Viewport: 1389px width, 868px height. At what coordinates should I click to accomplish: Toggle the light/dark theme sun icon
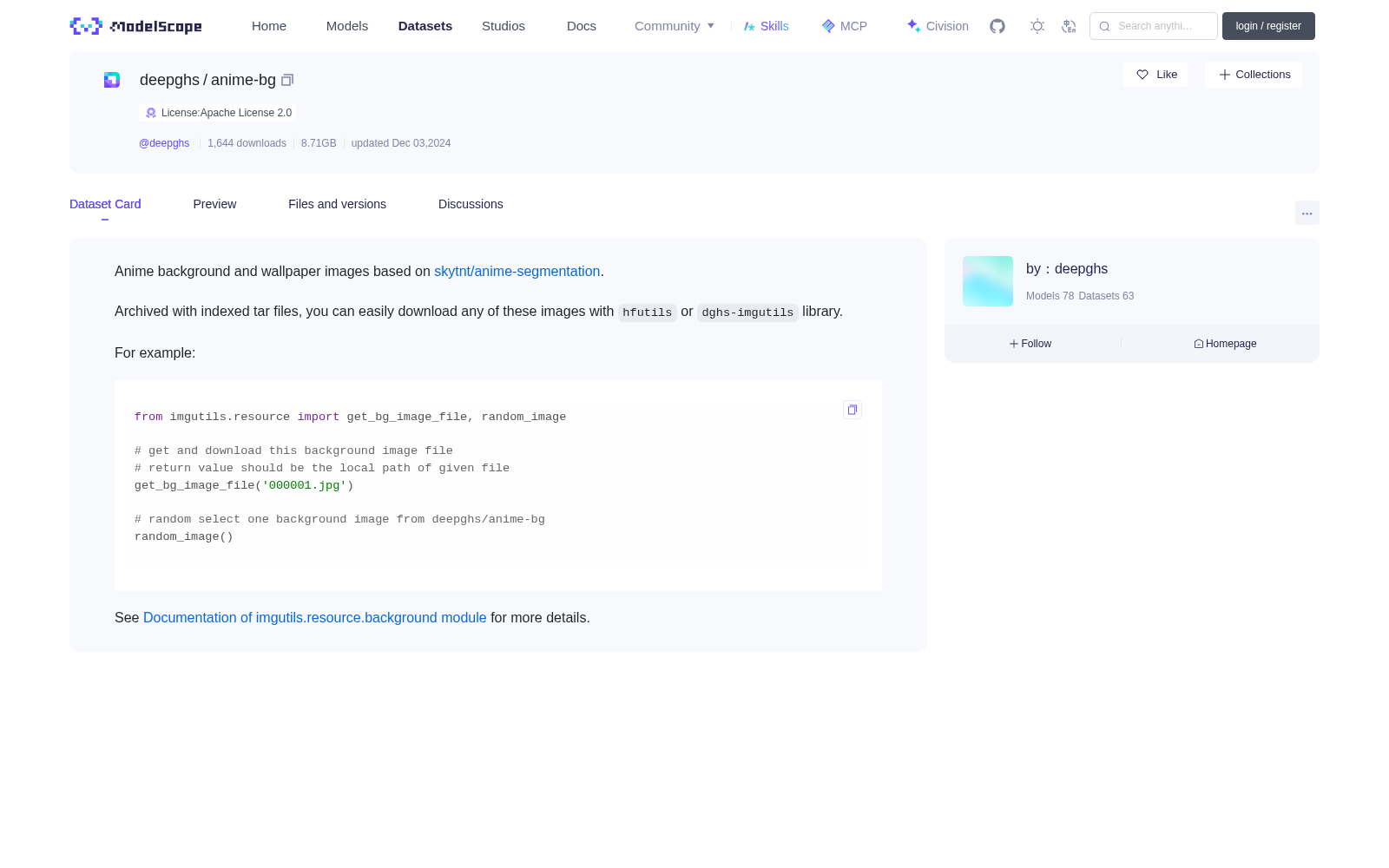point(1037,26)
